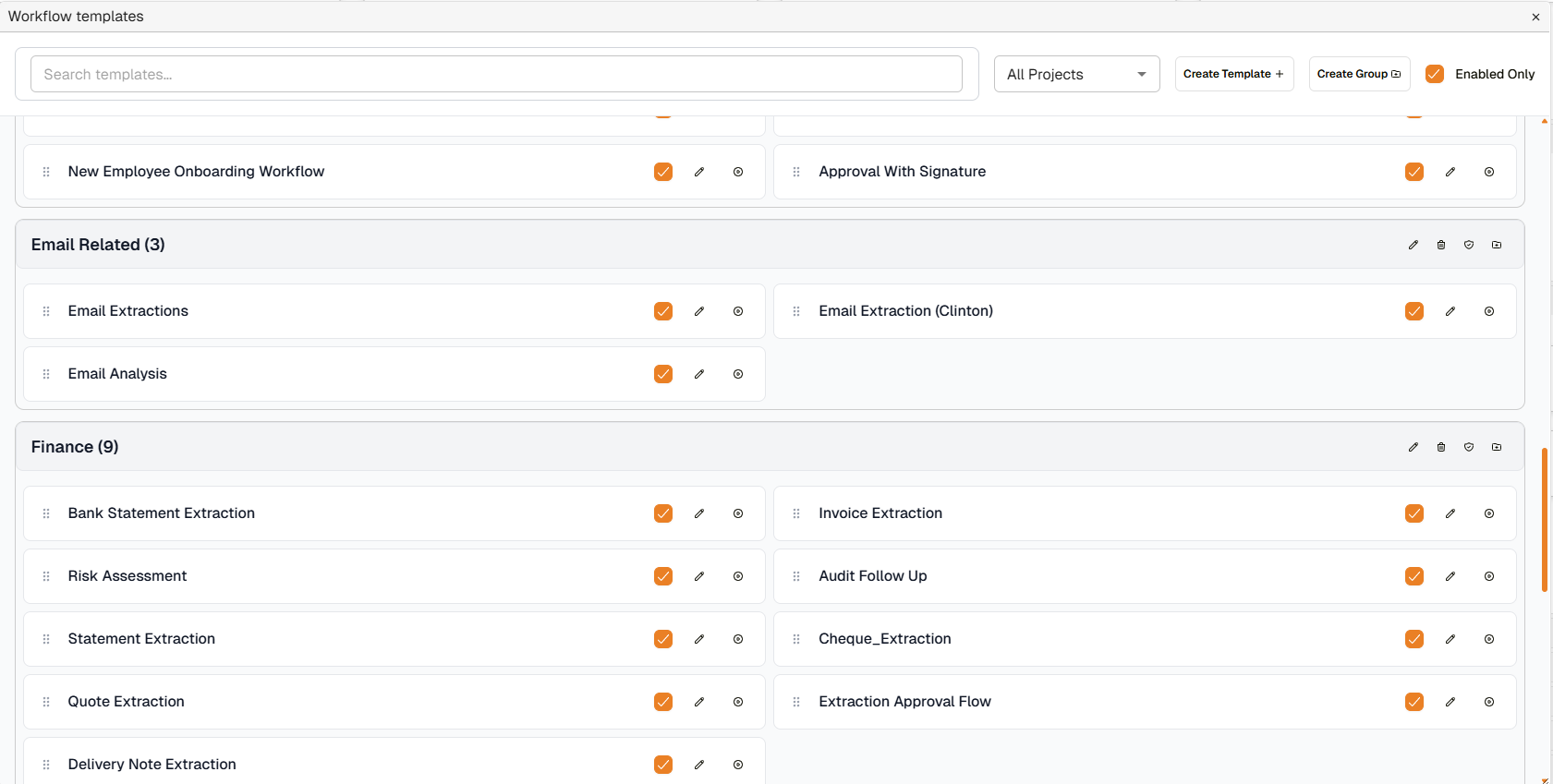Select the Risk Assessment template name
This screenshot has height=784, width=1553.
(x=127, y=576)
